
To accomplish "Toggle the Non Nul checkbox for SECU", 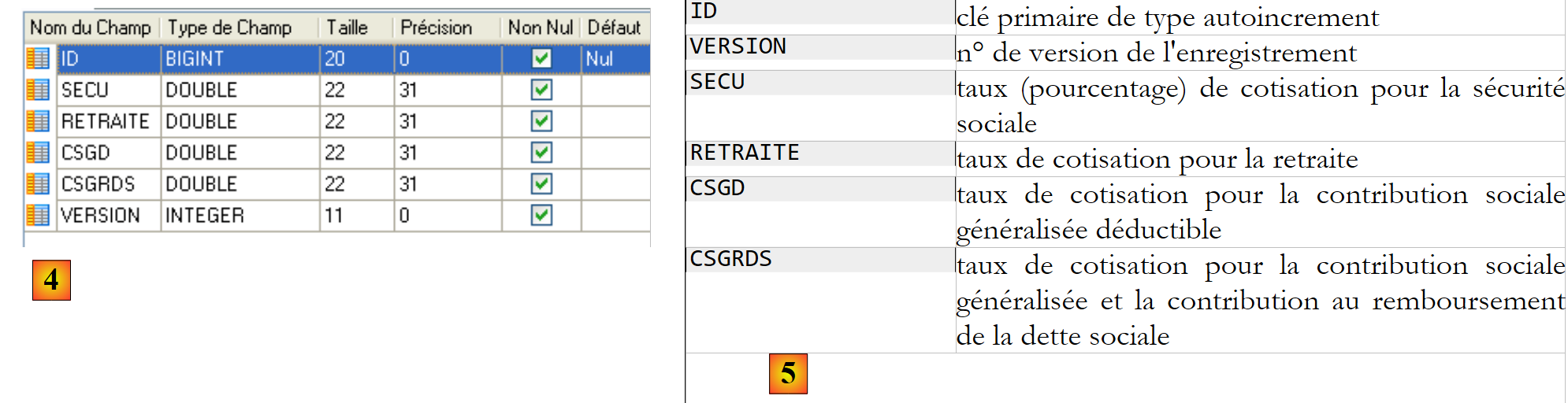I will click(541, 90).
